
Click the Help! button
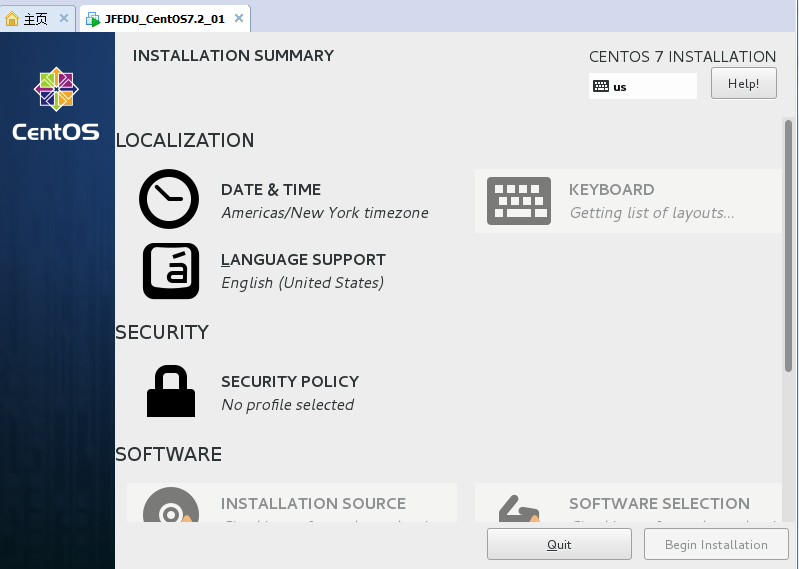(x=743, y=83)
